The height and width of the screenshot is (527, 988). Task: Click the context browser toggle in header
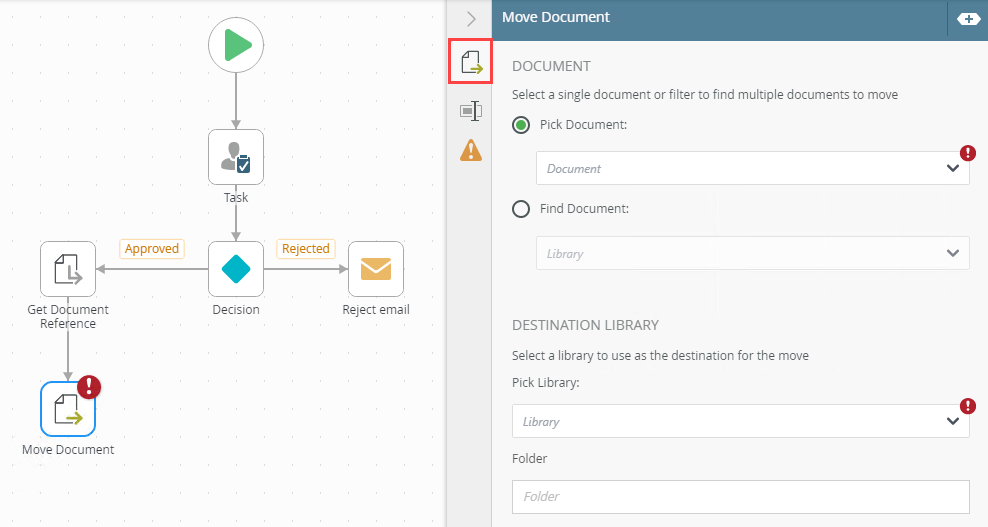coord(968,18)
